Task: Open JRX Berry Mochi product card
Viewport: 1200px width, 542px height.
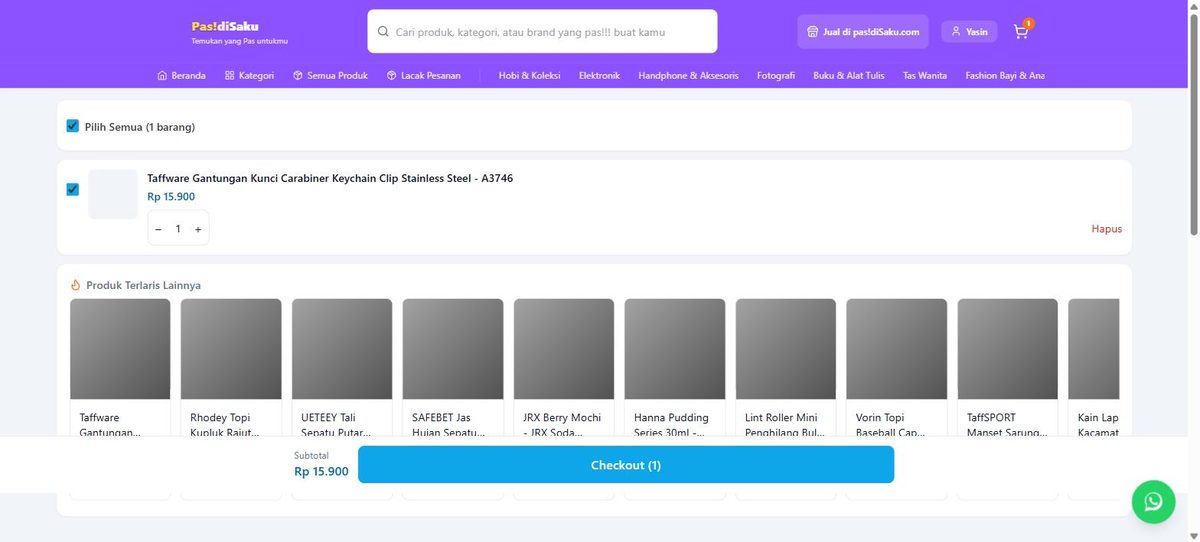Action: click(564, 398)
